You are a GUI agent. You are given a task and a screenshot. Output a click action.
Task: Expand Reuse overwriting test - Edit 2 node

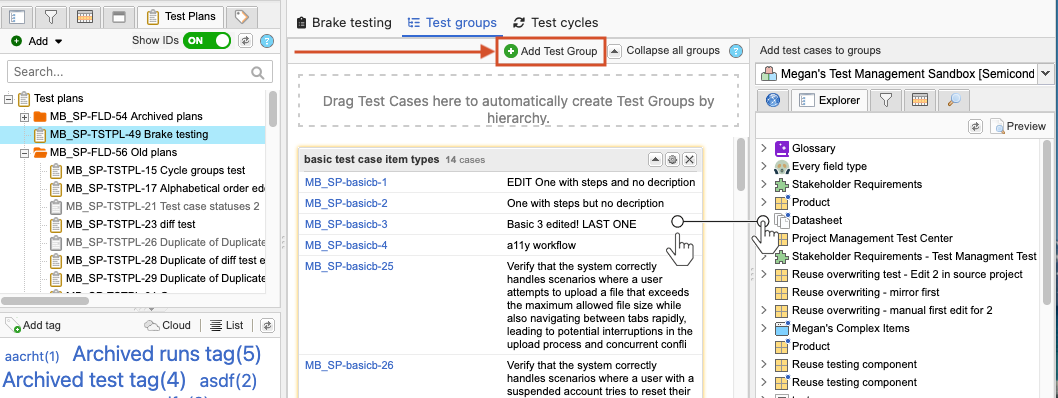(764, 275)
